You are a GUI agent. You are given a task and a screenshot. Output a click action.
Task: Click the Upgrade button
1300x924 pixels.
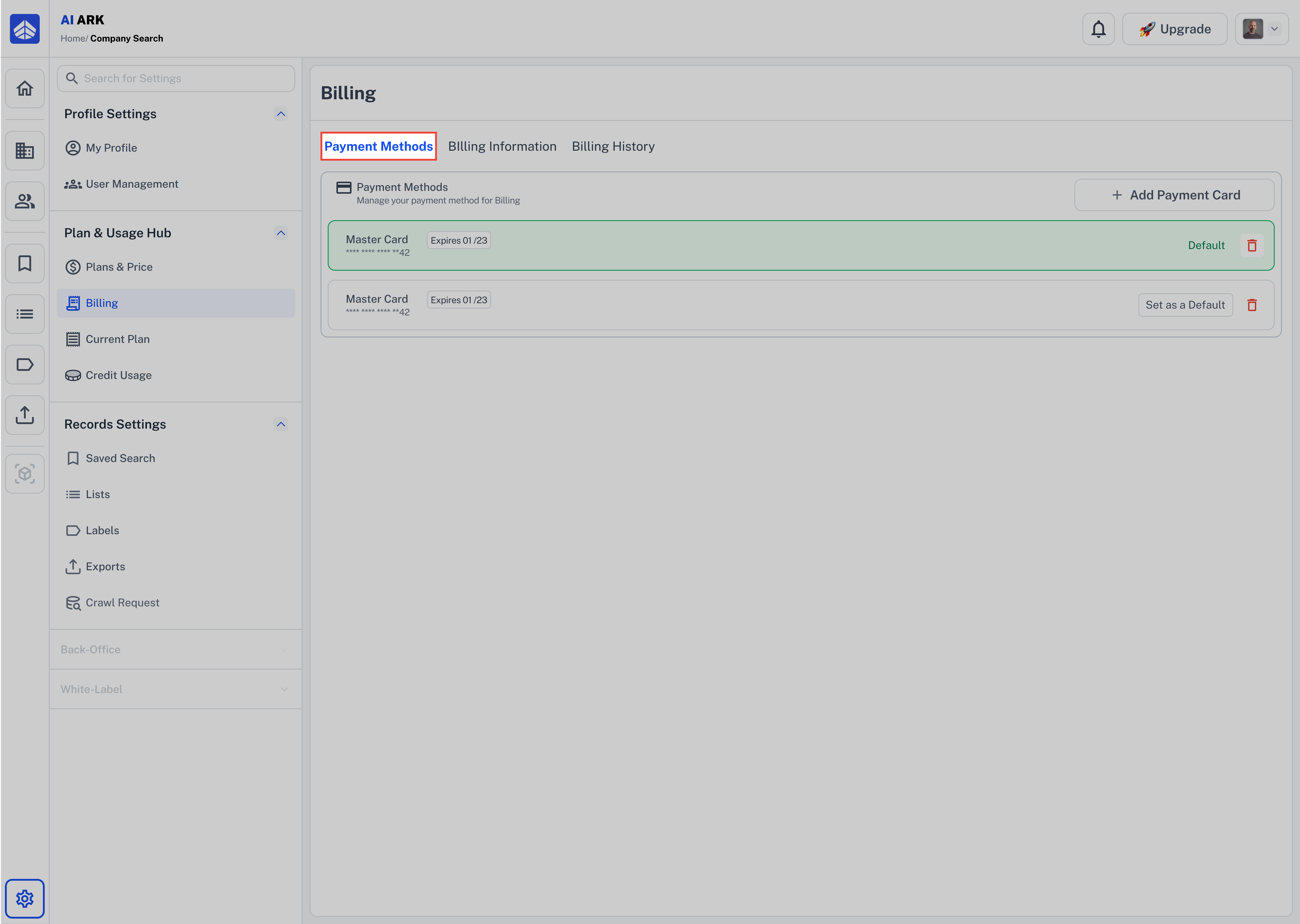1175,29
